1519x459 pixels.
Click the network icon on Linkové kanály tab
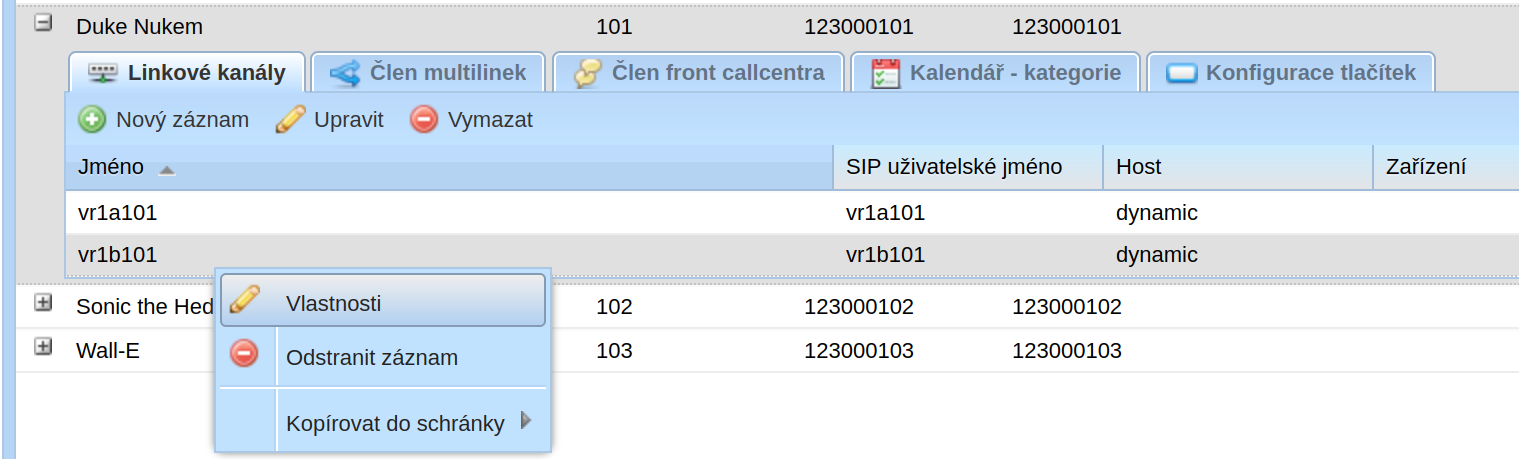point(102,73)
